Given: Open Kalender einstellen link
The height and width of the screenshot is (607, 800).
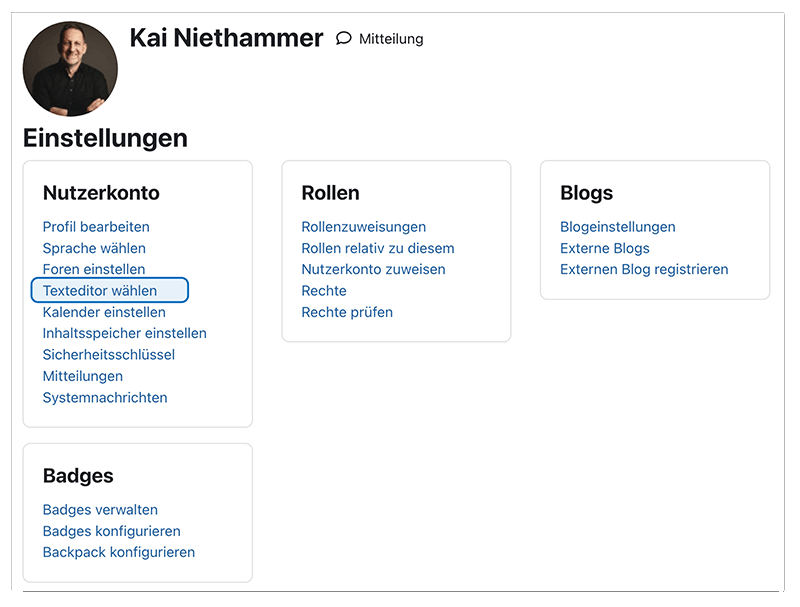Looking at the screenshot, I should pyautogui.click(x=104, y=312).
